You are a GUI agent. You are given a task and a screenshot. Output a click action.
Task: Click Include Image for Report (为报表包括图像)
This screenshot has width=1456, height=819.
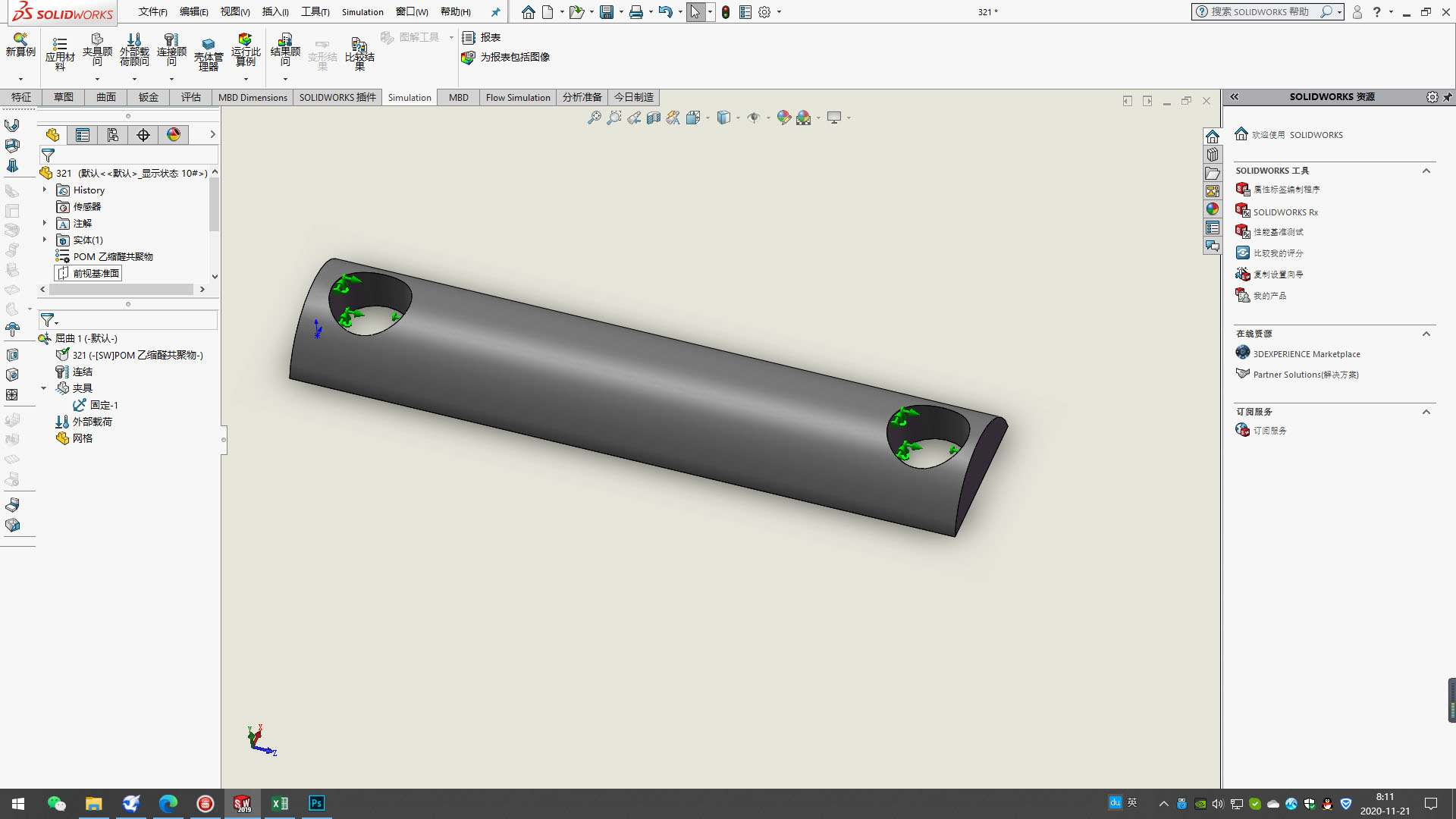click(x=506, y=57)
